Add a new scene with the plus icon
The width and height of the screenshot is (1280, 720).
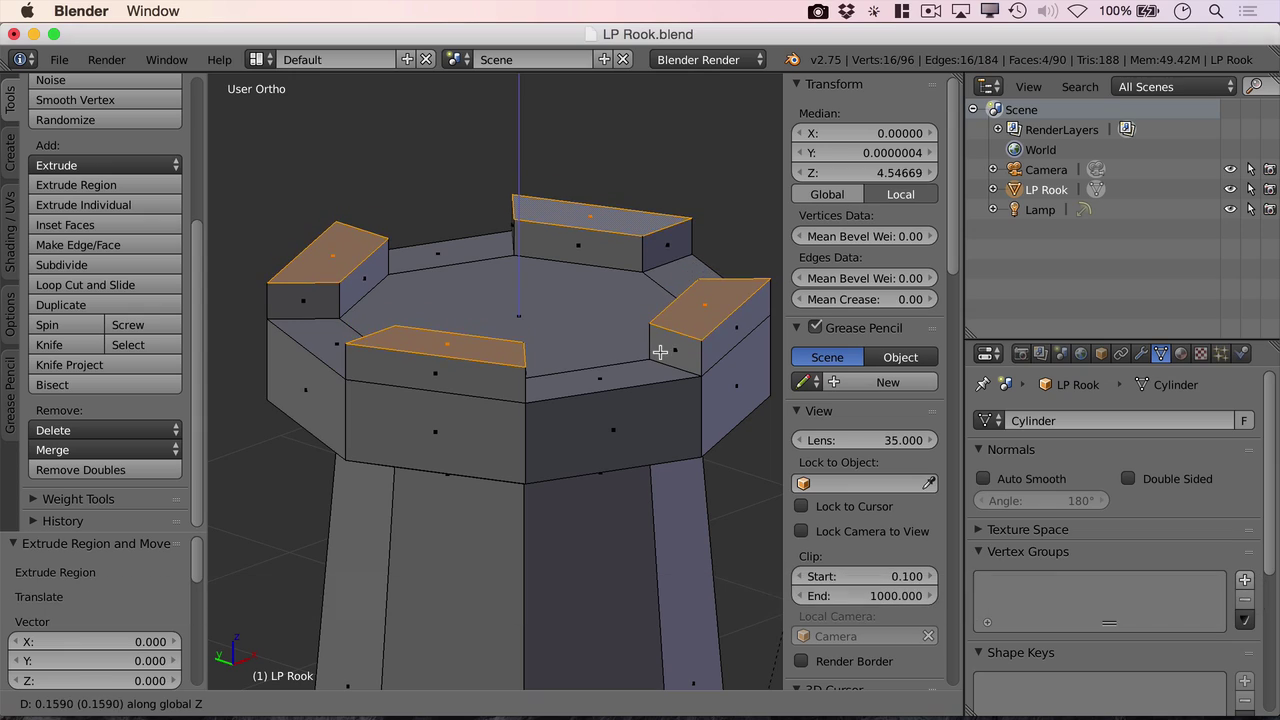604,59
